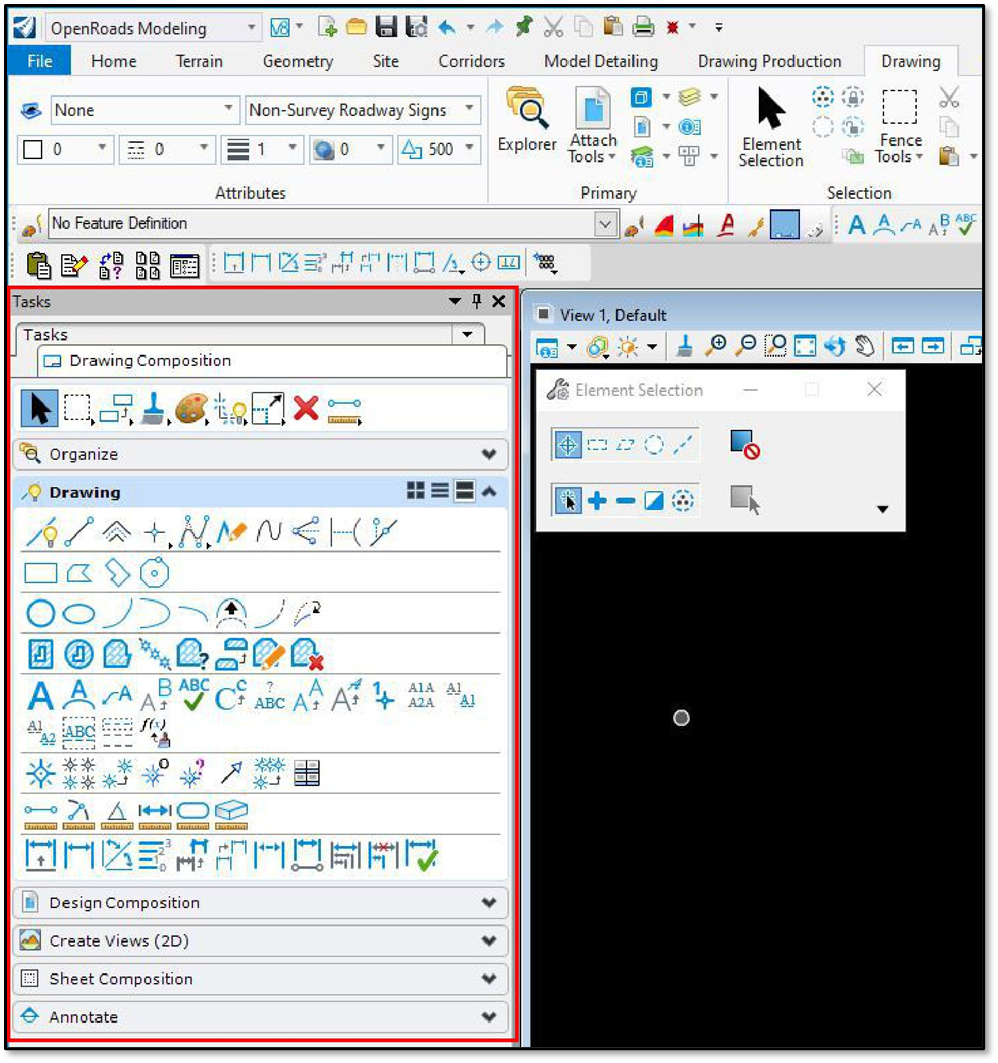Select the Measure Volume box tool
Image resolution: width=998 pixels, height=1063 pixels.
(x=231, y=816)
